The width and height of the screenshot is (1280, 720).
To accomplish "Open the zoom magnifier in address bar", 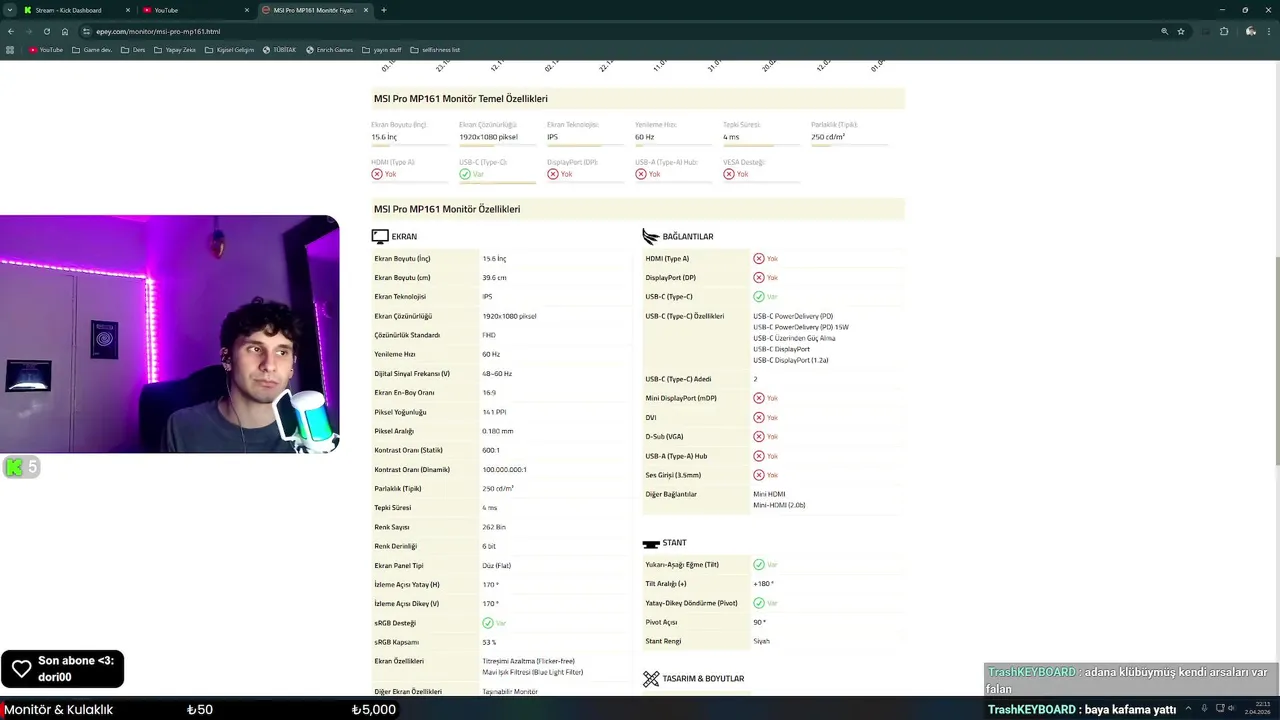I will tap(1165, 31).
